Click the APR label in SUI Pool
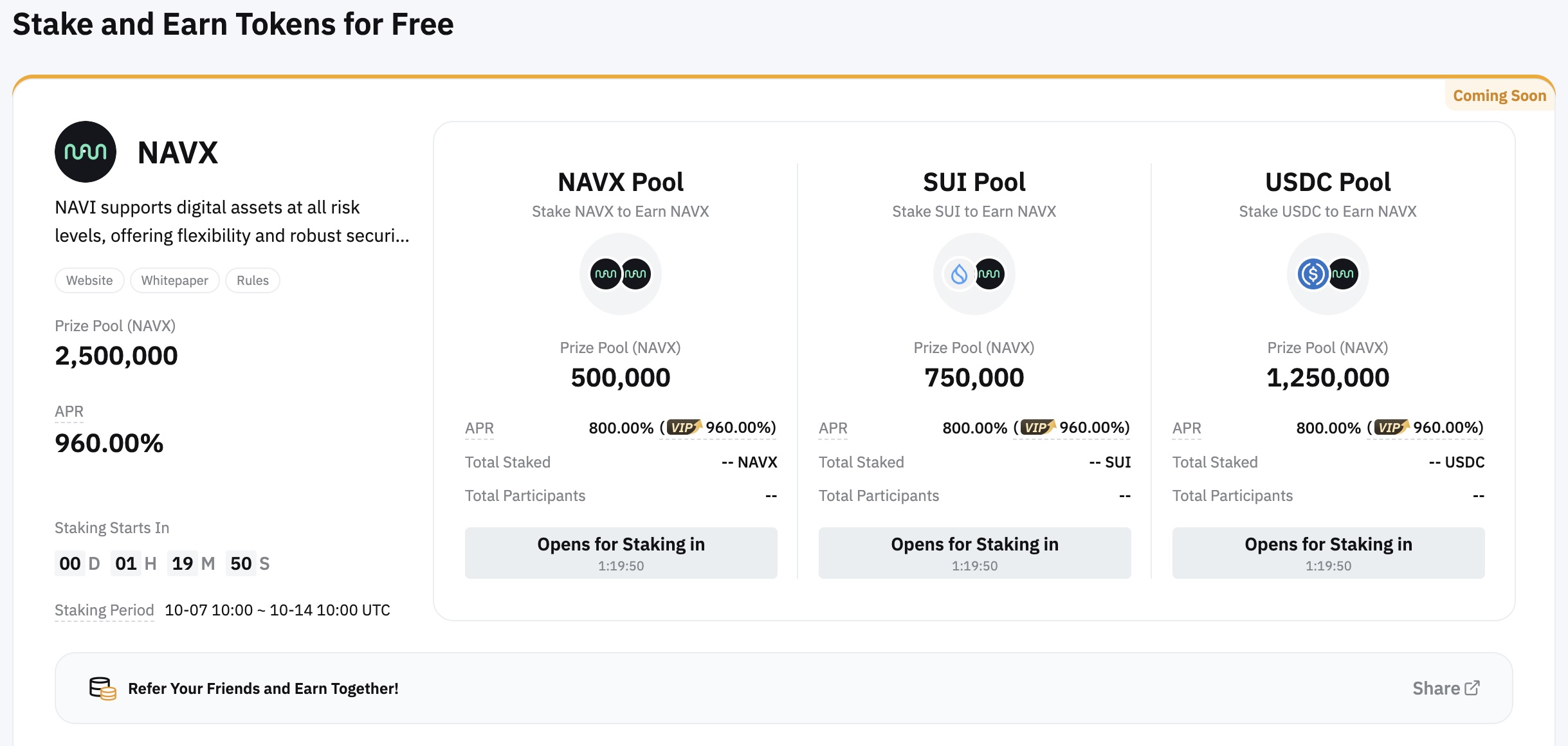Image resolution: width=1568 pixels, height=746 pixels. [834, 428]
